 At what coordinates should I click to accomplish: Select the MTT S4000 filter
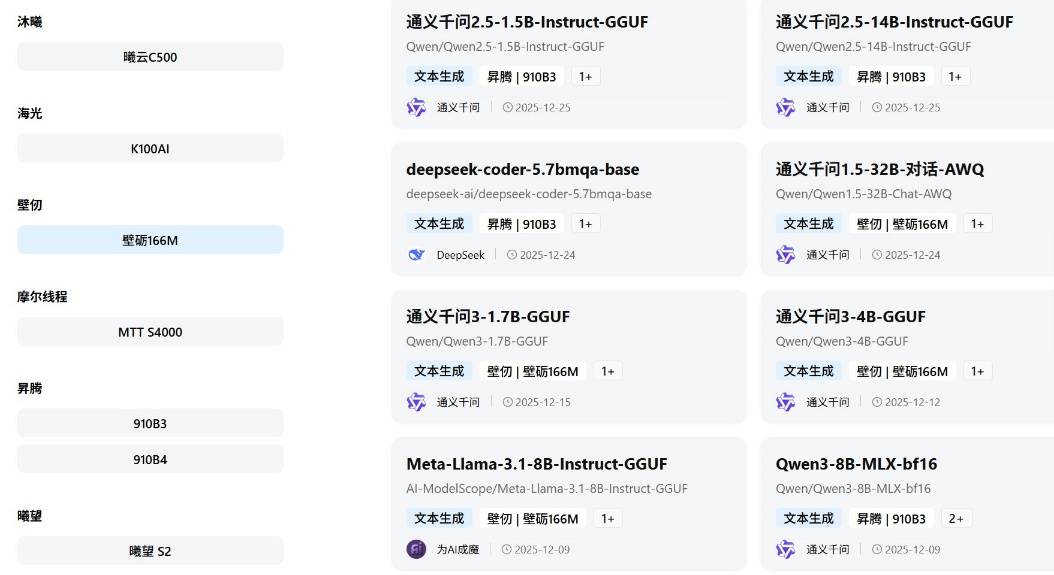(x=150, y=332)
